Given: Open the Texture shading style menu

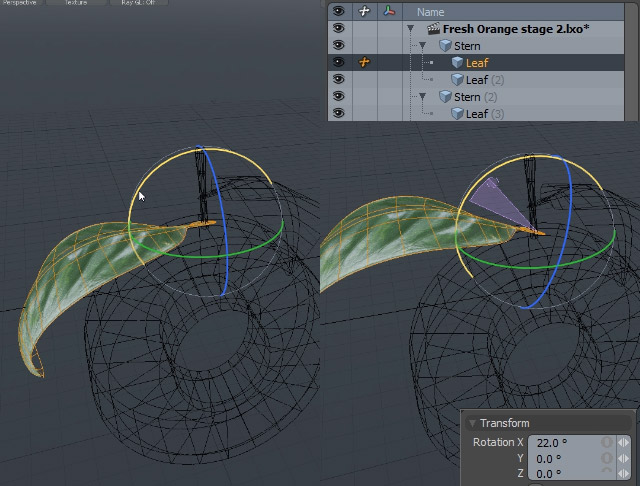Looking at the screenshot, I should (76, 2).
